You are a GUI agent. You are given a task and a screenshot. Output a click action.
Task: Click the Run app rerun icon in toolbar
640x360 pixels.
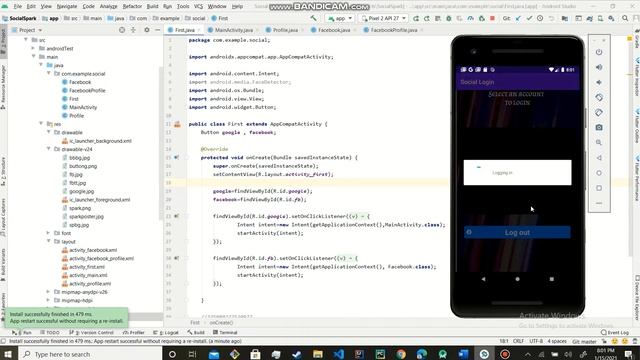coord(416,18)
